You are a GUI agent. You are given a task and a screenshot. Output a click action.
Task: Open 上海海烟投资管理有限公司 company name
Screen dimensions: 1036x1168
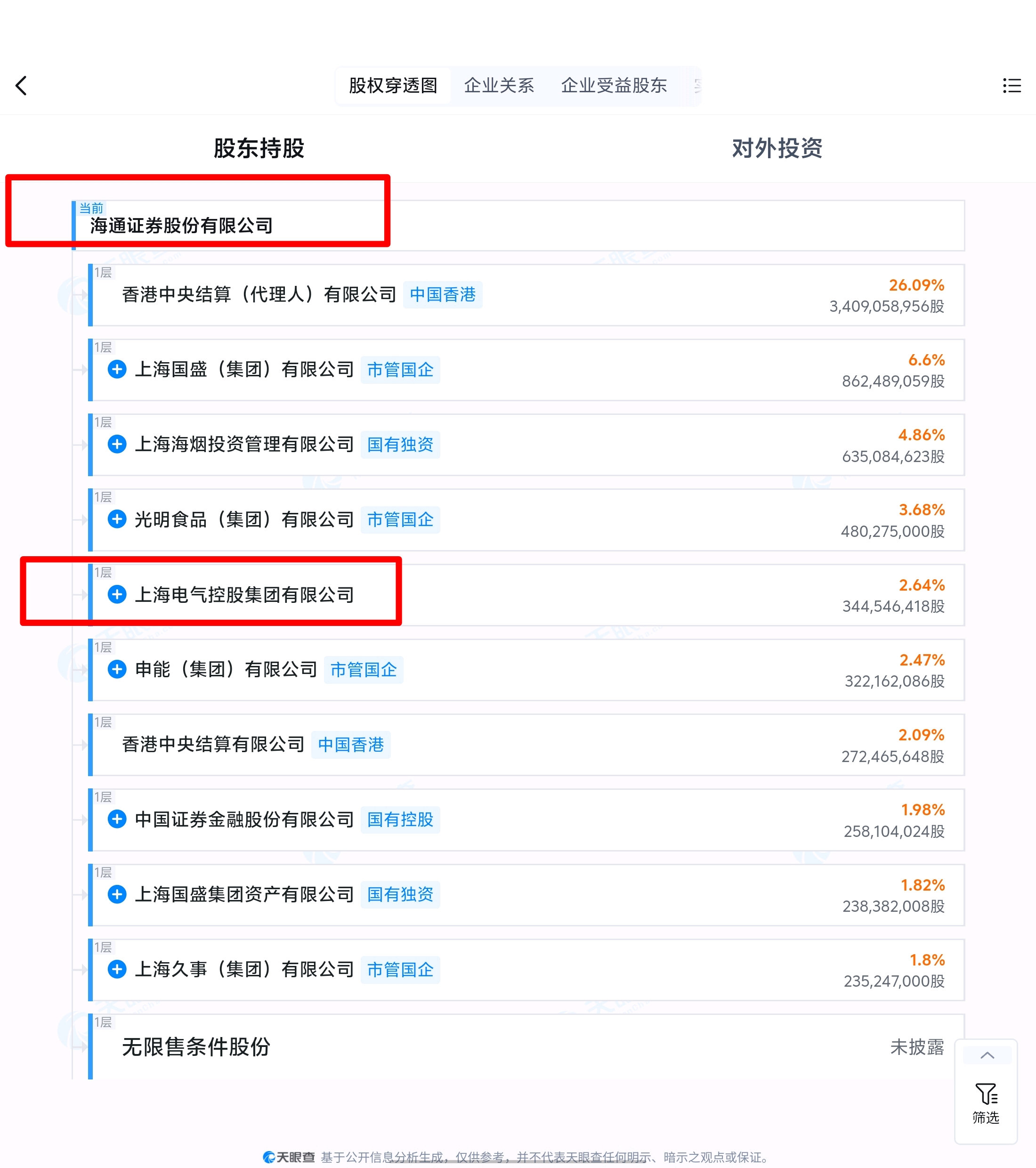(244, 444)
